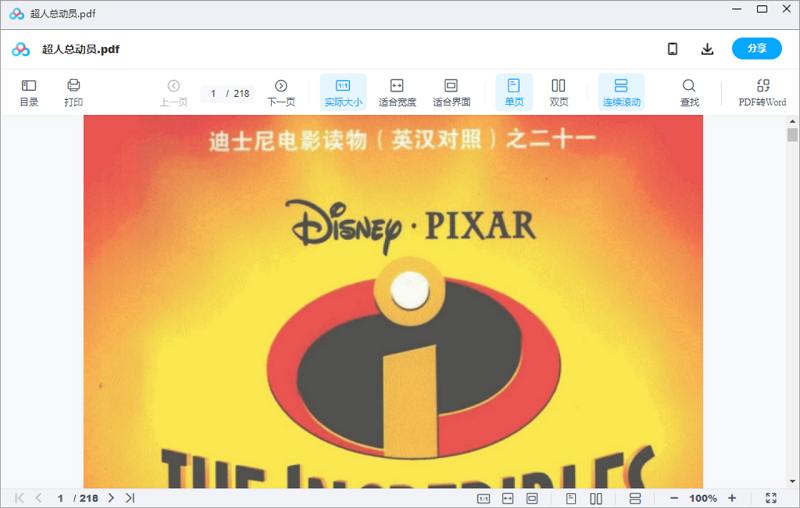Open the 目录 table of contents panel
Screen dimensions: 800x508
29,92
